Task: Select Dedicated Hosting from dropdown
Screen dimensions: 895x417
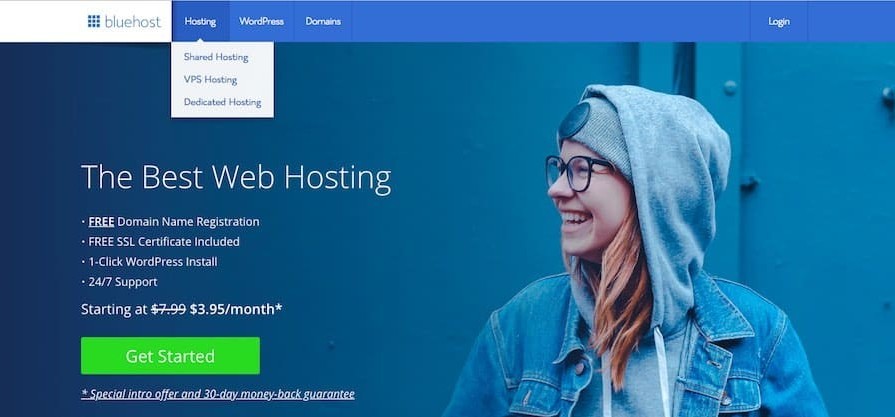Action: 222,102
